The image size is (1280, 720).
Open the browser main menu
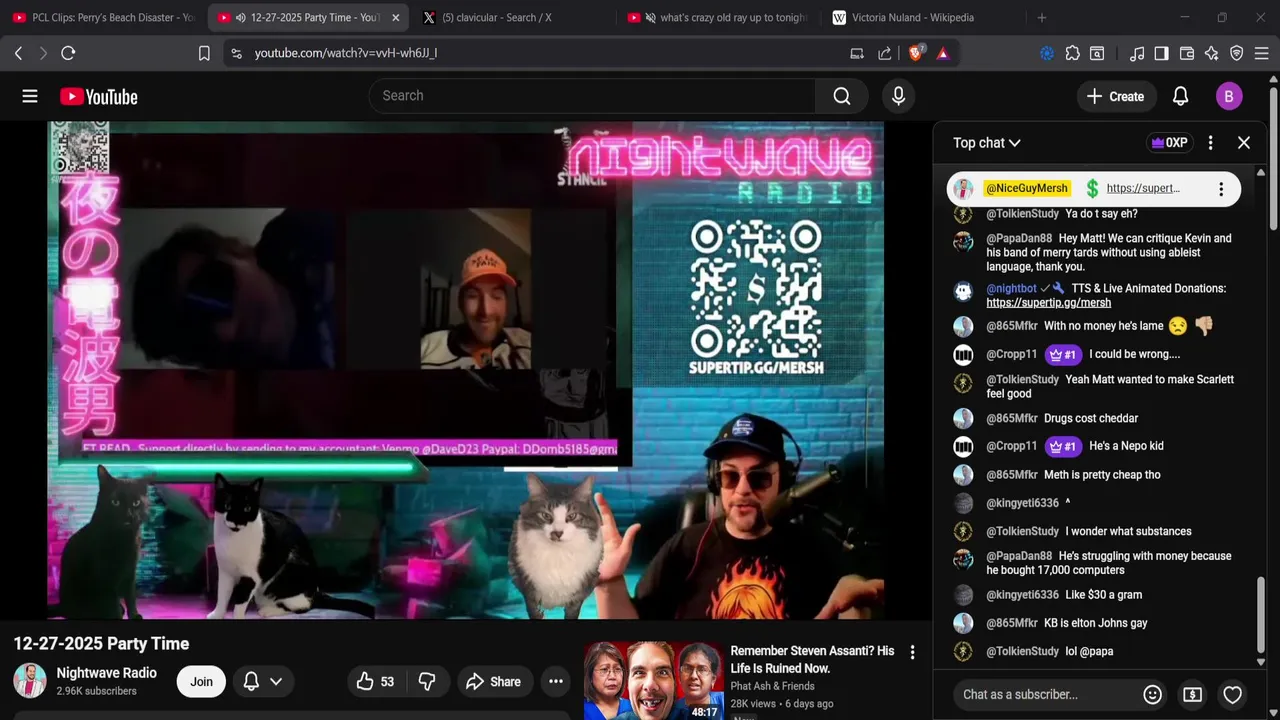coord(1263,53)
